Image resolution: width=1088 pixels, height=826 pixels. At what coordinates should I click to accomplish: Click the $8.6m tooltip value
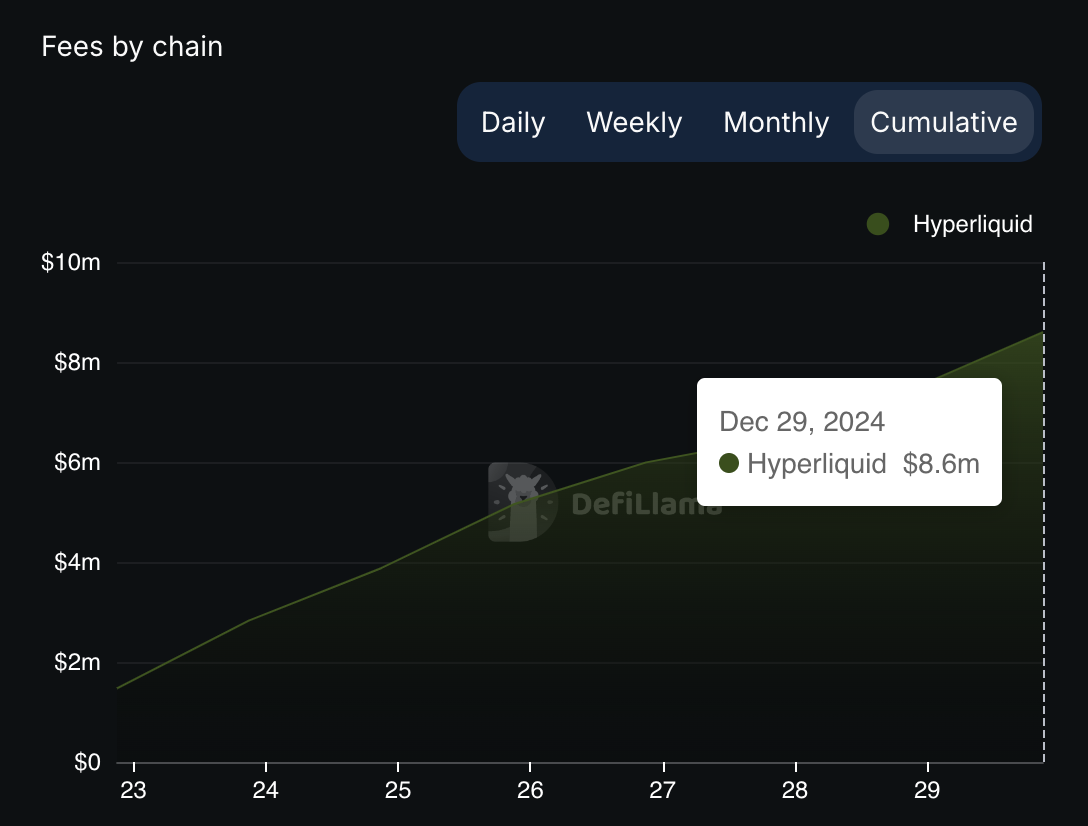(x=941, y=463)
